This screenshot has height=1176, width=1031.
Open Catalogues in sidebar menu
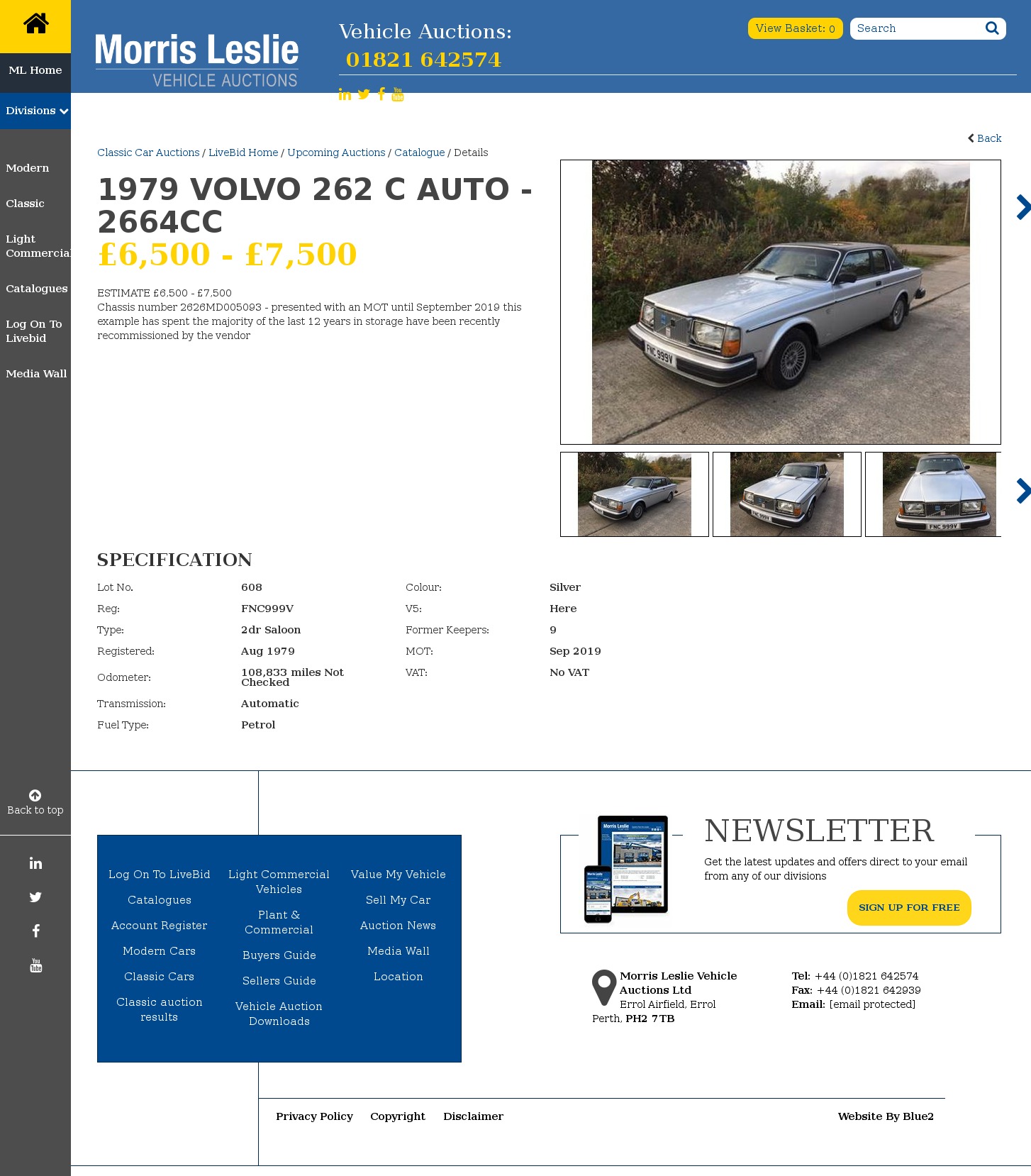[37, 289]
